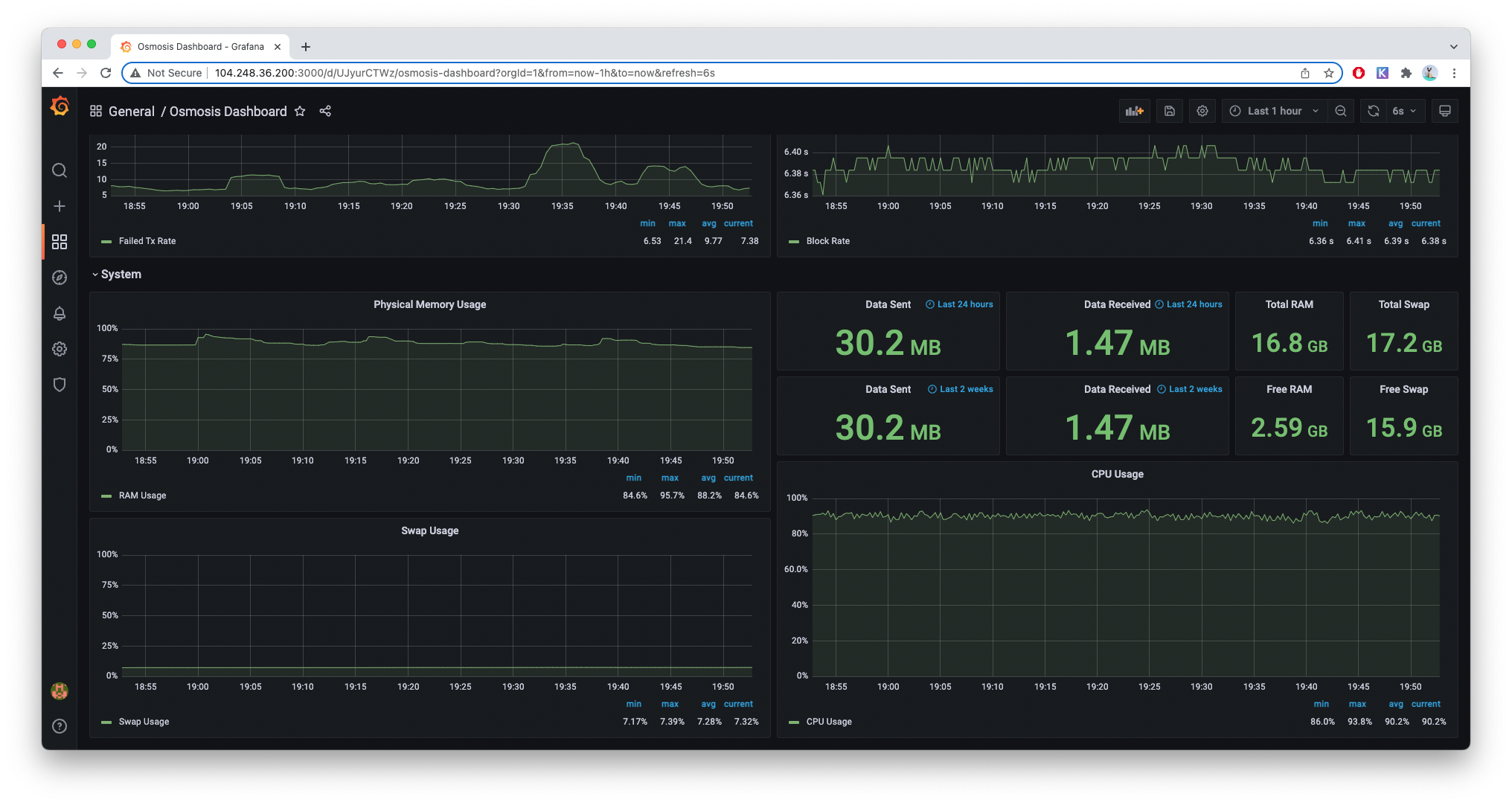Open dashboard settings gear in toolbar

point(1202,111)
